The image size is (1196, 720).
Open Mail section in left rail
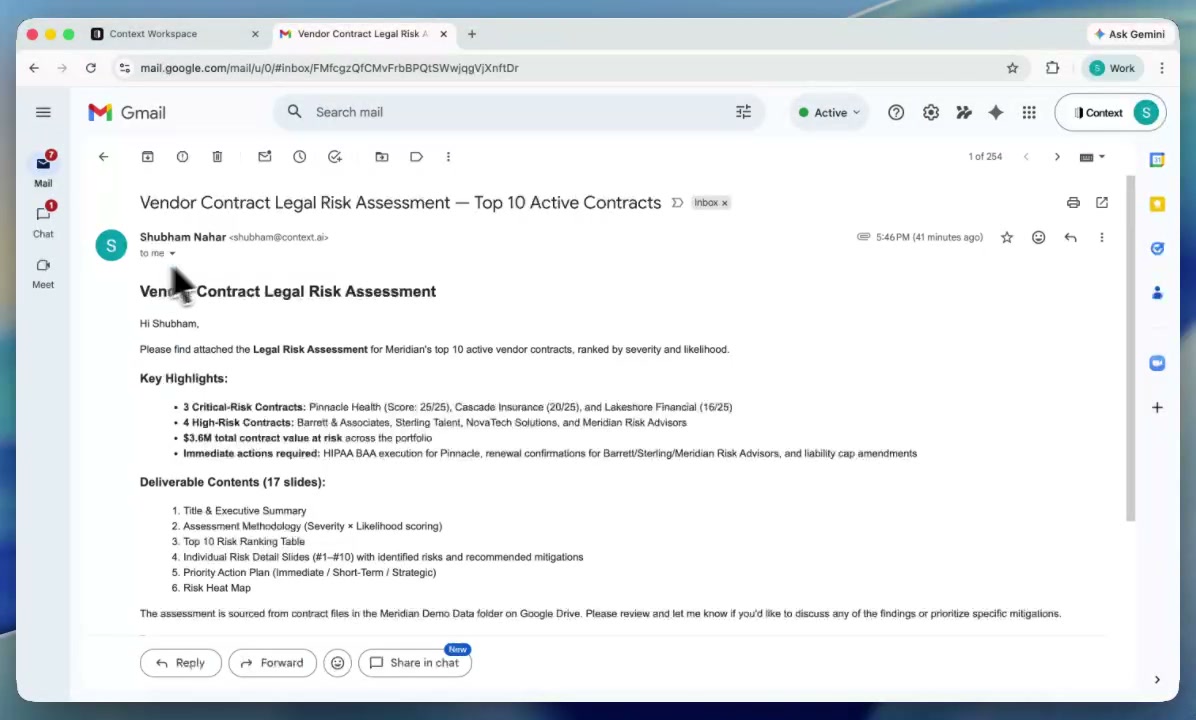point(43,169)
